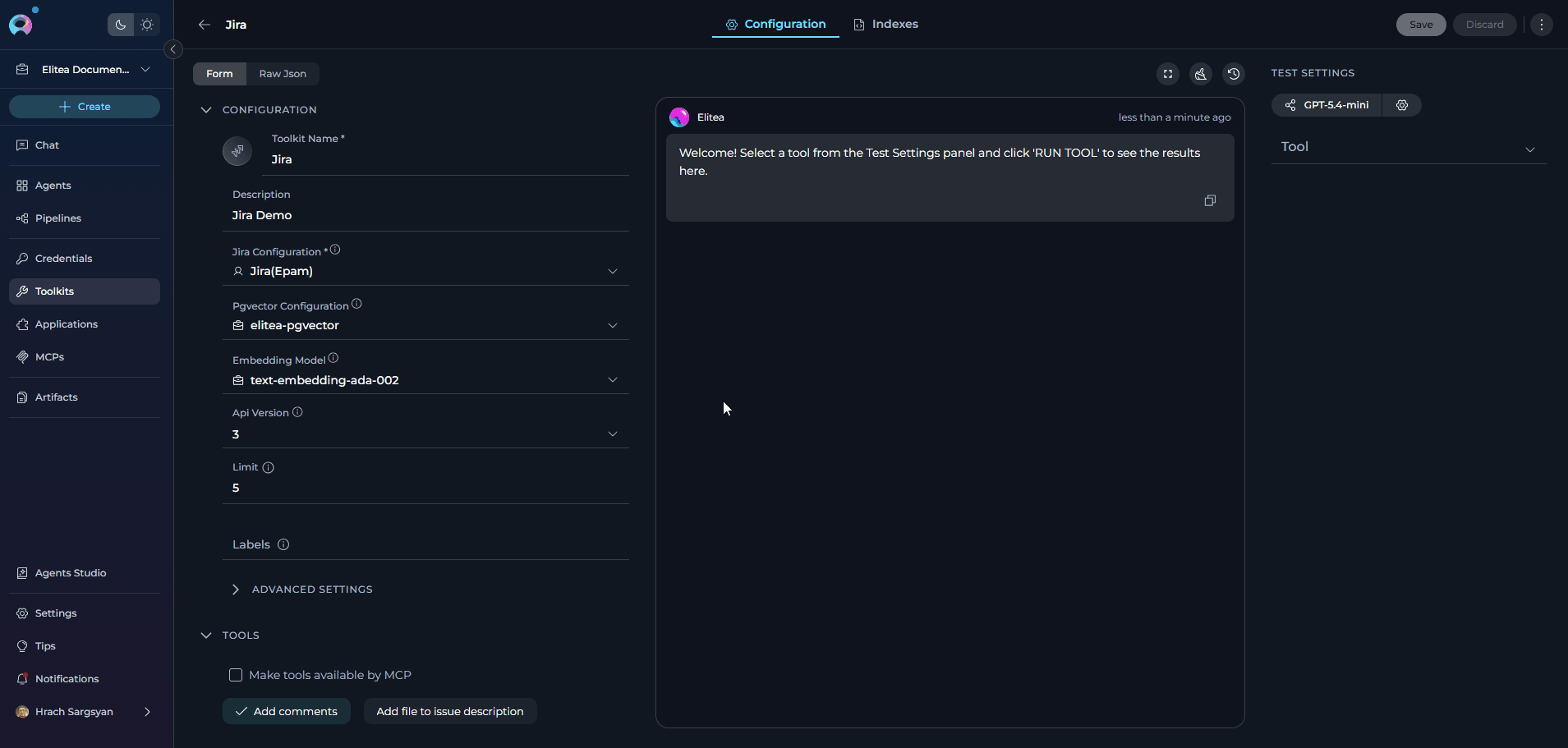Expand chat panel to fullscreen
The height and width of the screenshot is (748, 1568).
click(x=1168, y=74)
